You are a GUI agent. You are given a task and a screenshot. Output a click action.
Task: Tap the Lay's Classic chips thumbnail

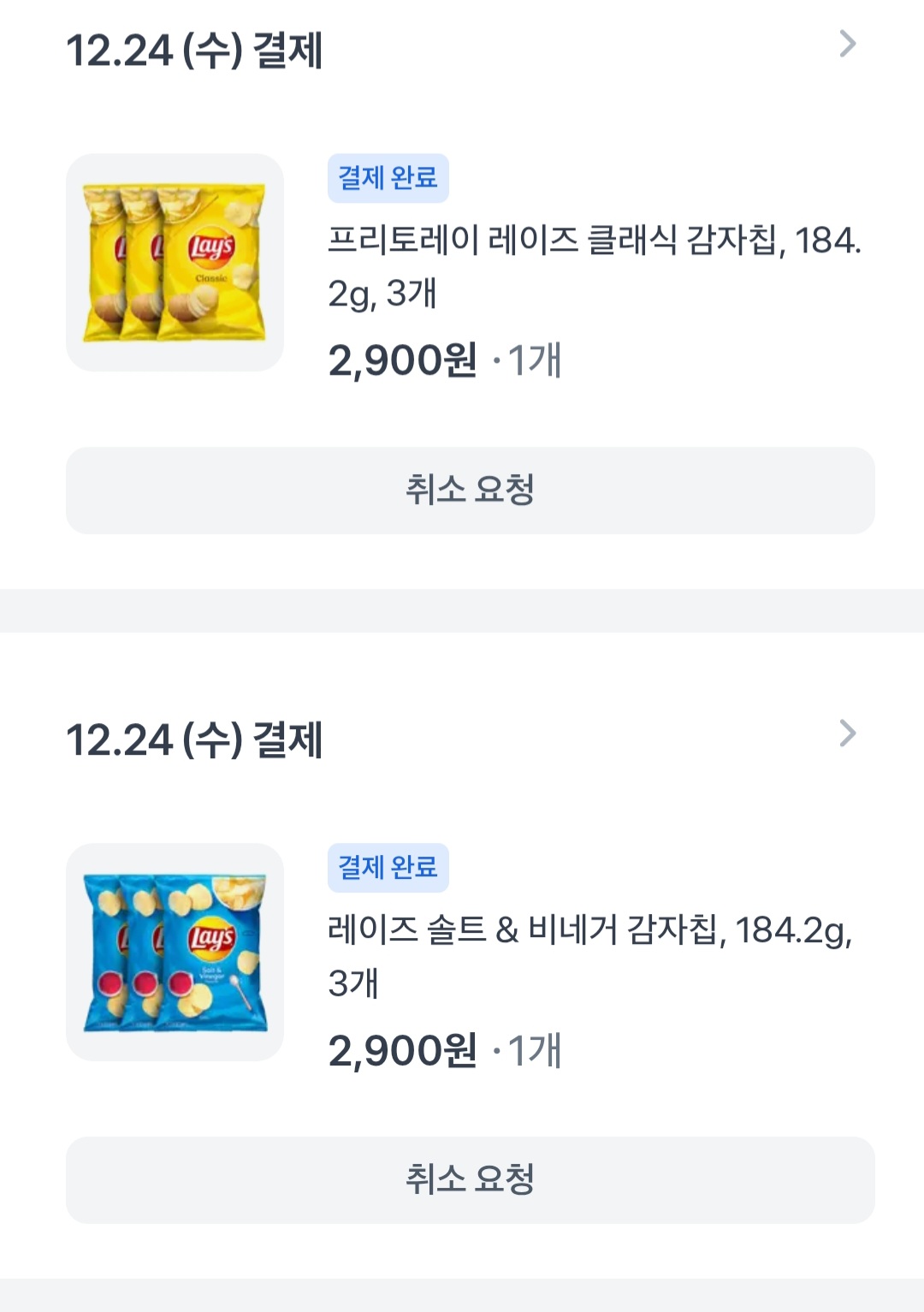pyautogui.click(x=175, y=263)
